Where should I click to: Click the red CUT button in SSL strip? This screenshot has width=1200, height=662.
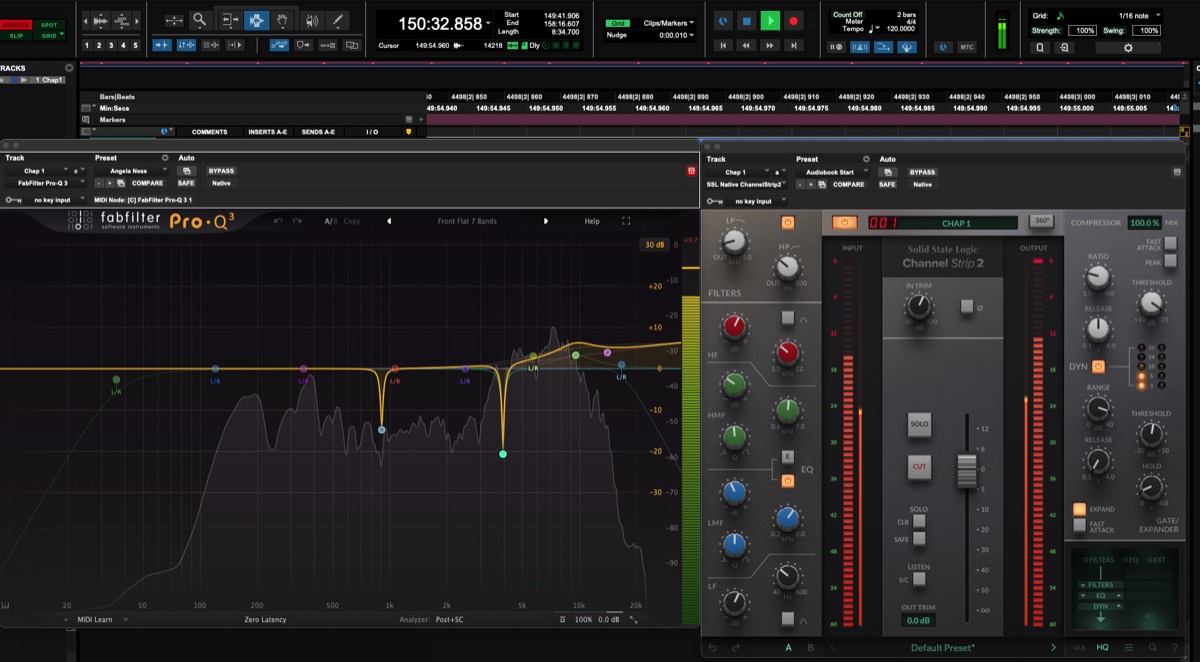coord(919,466)
